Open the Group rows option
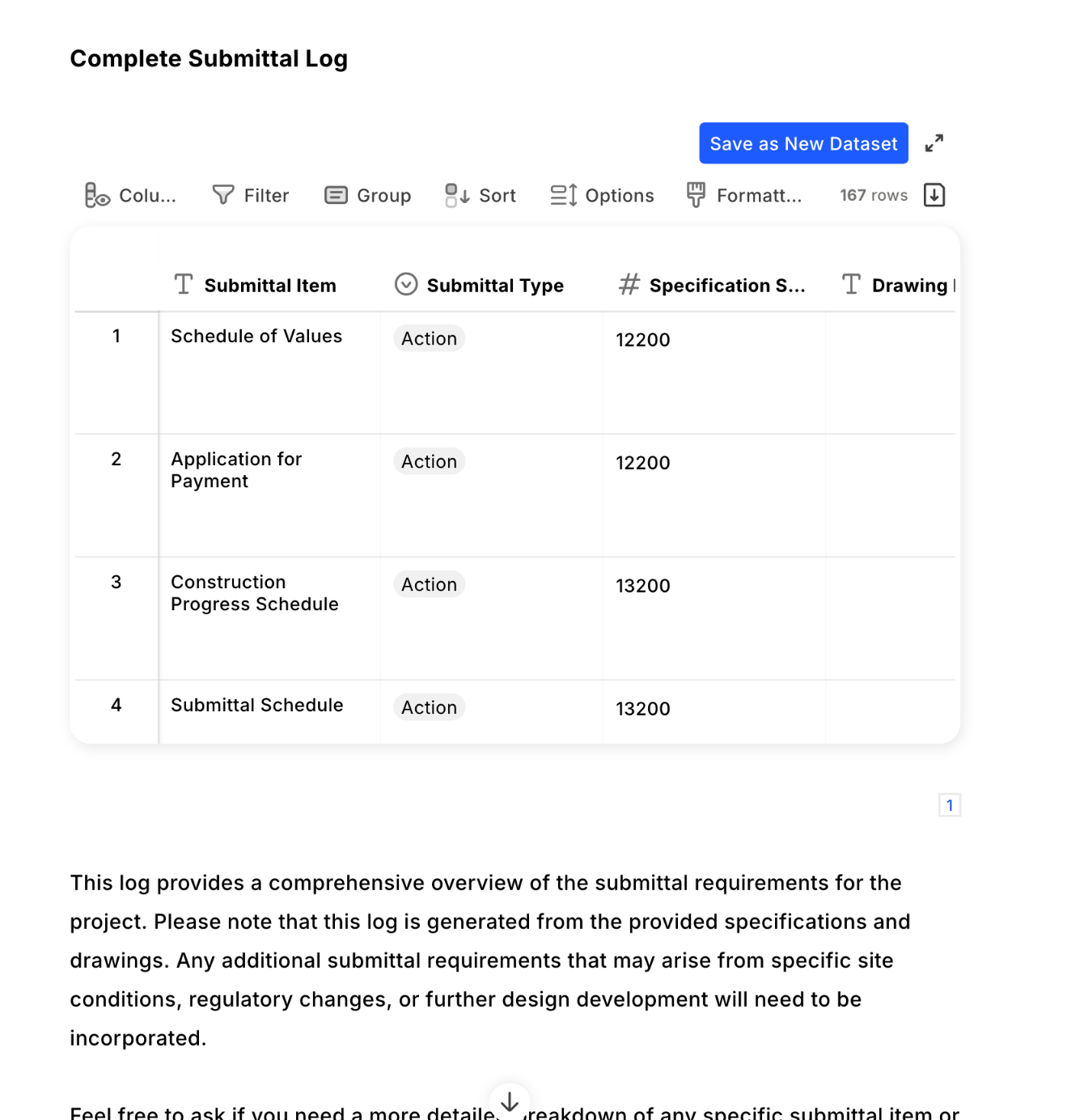Screen dimensions: 1084x1120 pyautogui.click(x=368, y=195)
